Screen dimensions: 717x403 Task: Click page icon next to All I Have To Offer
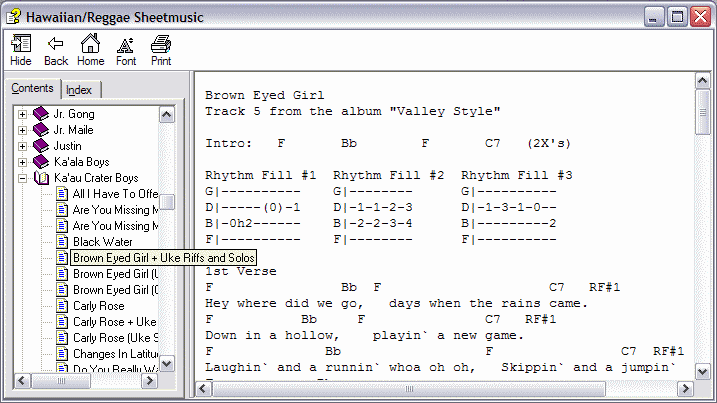tap(62, 193)
